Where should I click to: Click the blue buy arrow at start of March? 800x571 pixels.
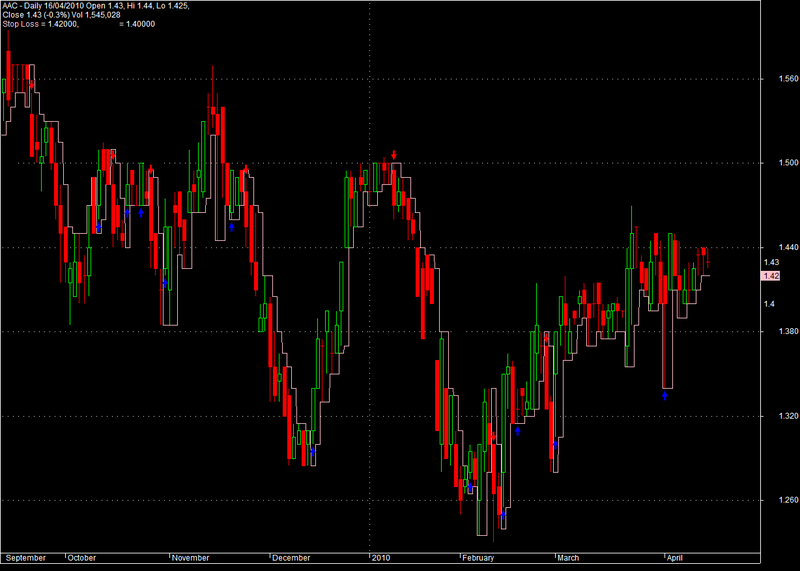pyautogui.click(x=556, y=444)
